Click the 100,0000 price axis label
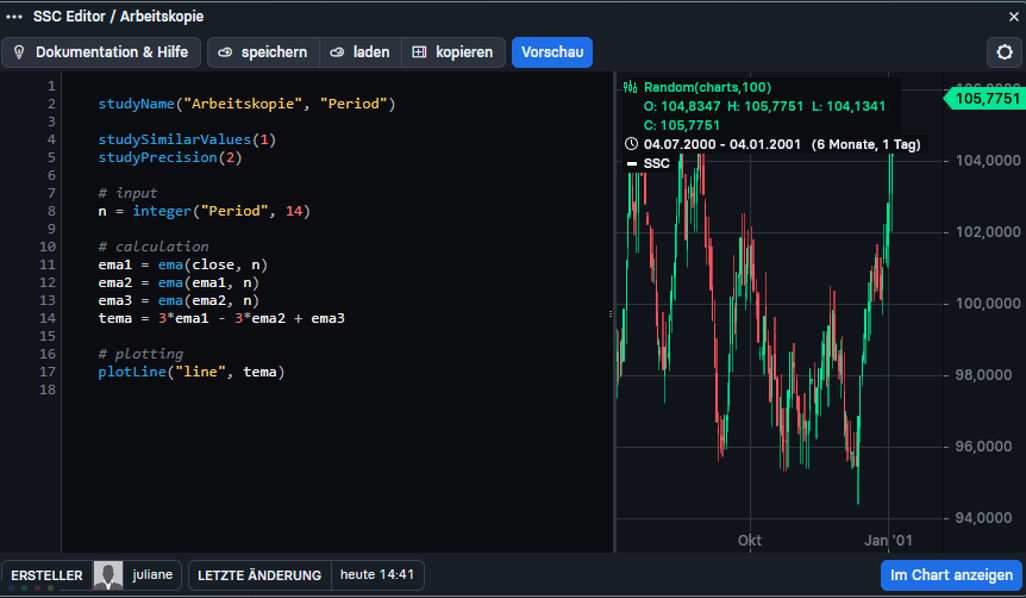The image size is (1026, 598). [x=988, y=304]
